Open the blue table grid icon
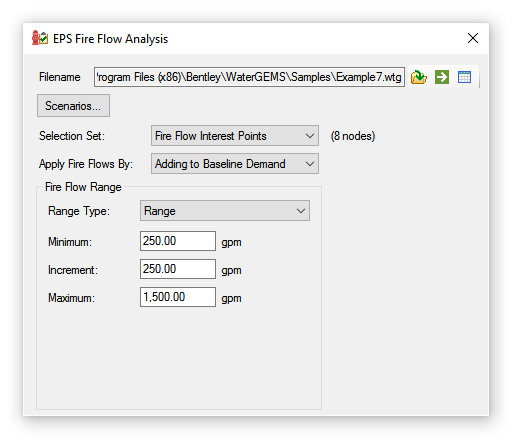The image size is (512, 442). (464, 77)
